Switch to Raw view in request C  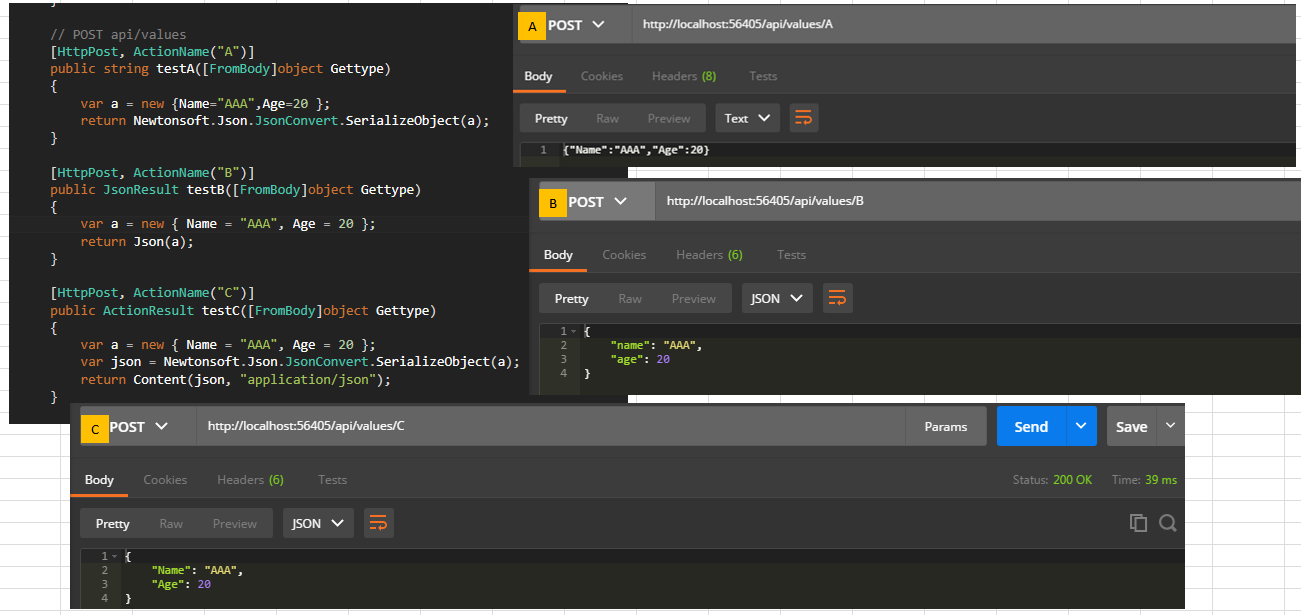[171, 523]
